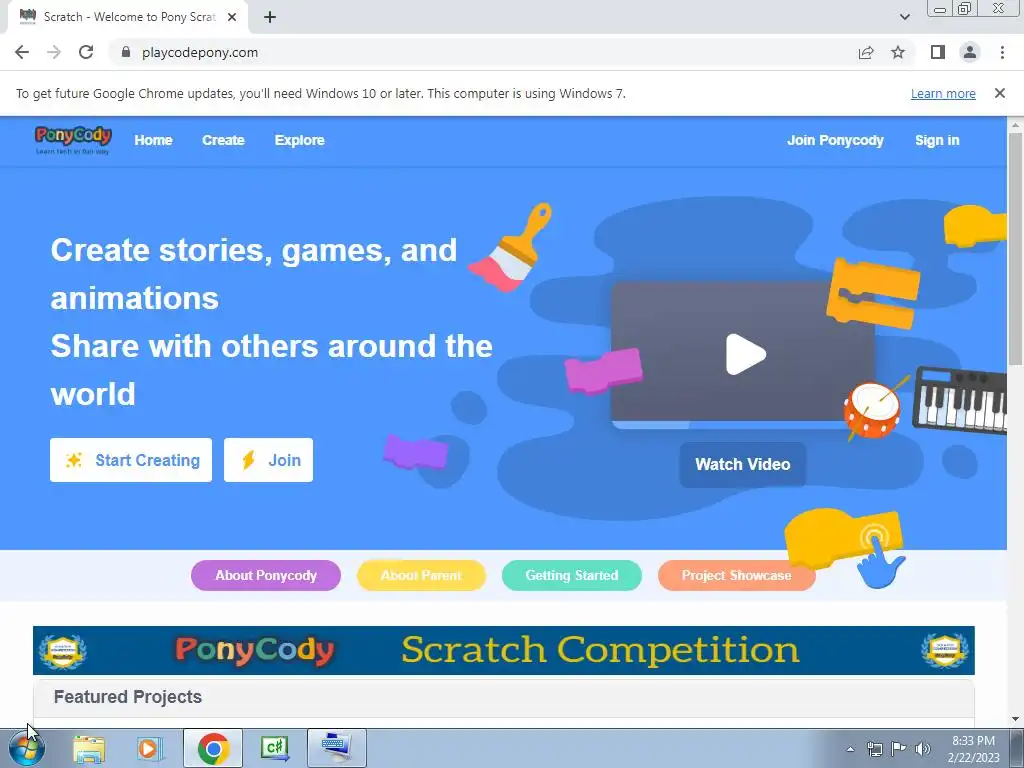This screenshot has height=768, width=1024.
Task: Dismiss the Chrome update notification bar
Action: (x=999, y=93)
